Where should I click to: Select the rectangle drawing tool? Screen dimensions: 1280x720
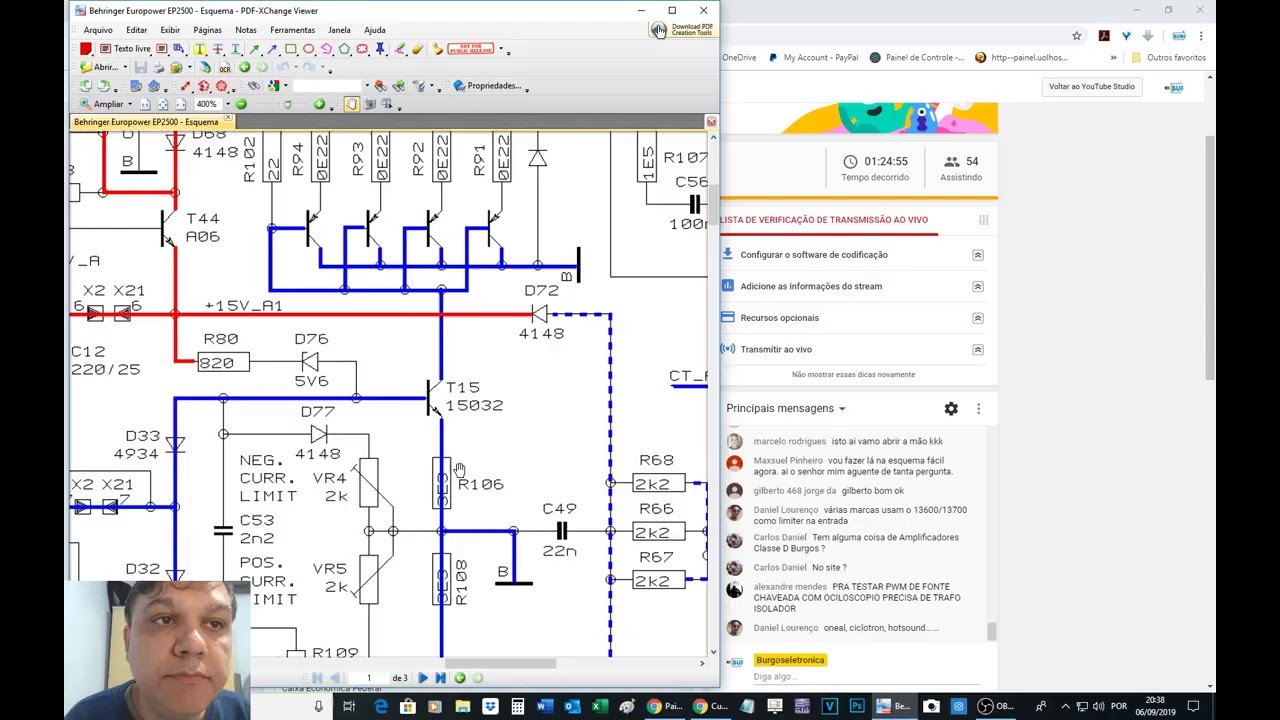[290, 49]
